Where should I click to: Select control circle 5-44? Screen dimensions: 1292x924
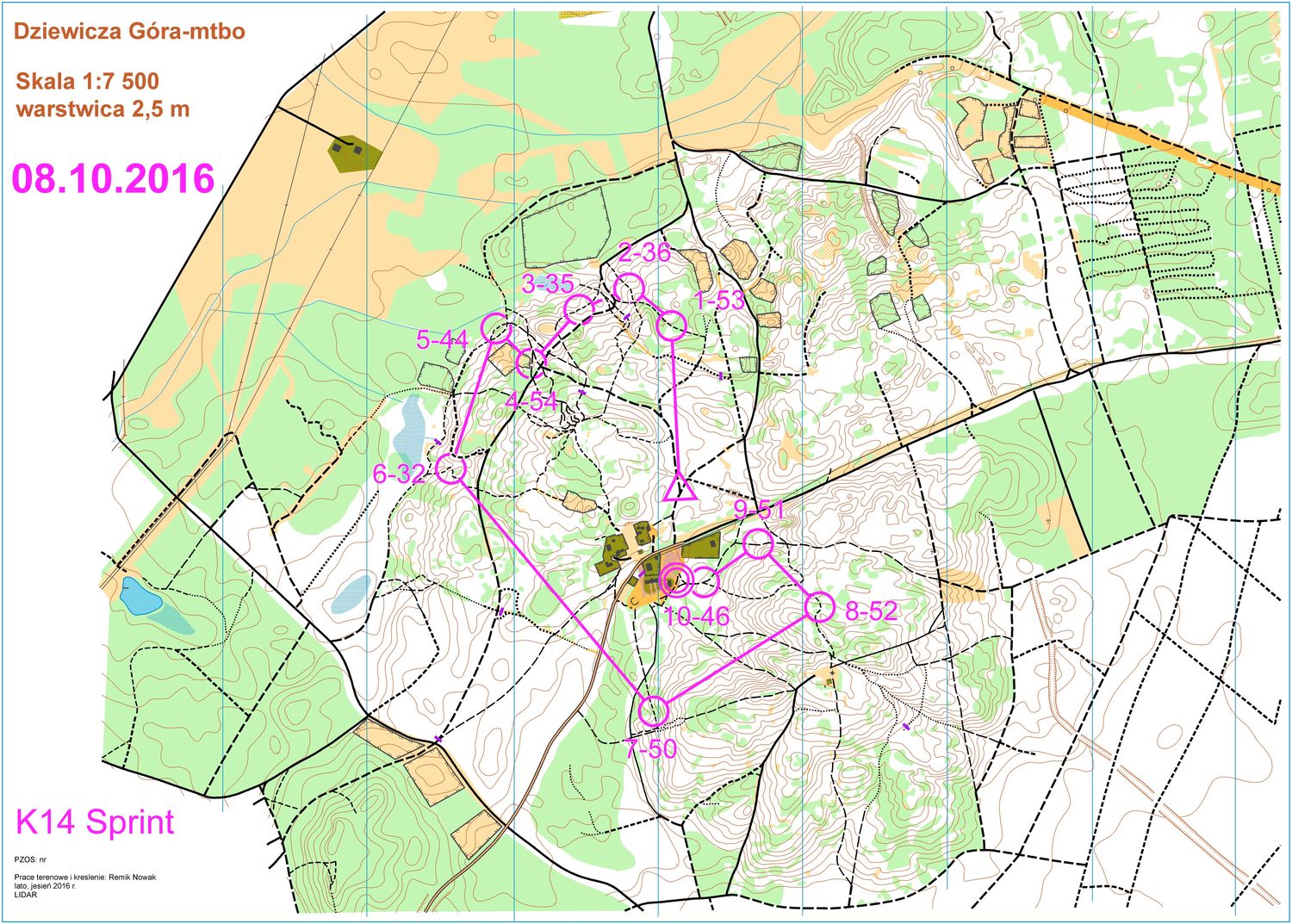[x=496, y=328]
